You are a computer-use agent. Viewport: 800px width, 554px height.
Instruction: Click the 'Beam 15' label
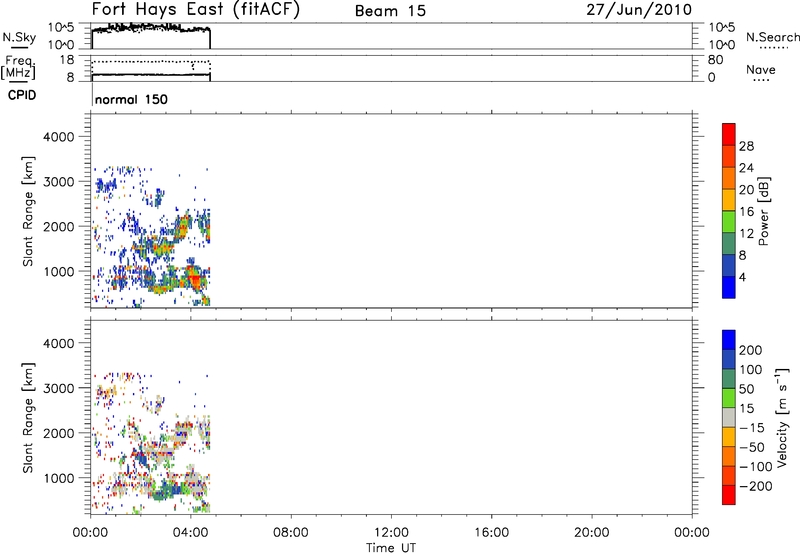point(390,11)
